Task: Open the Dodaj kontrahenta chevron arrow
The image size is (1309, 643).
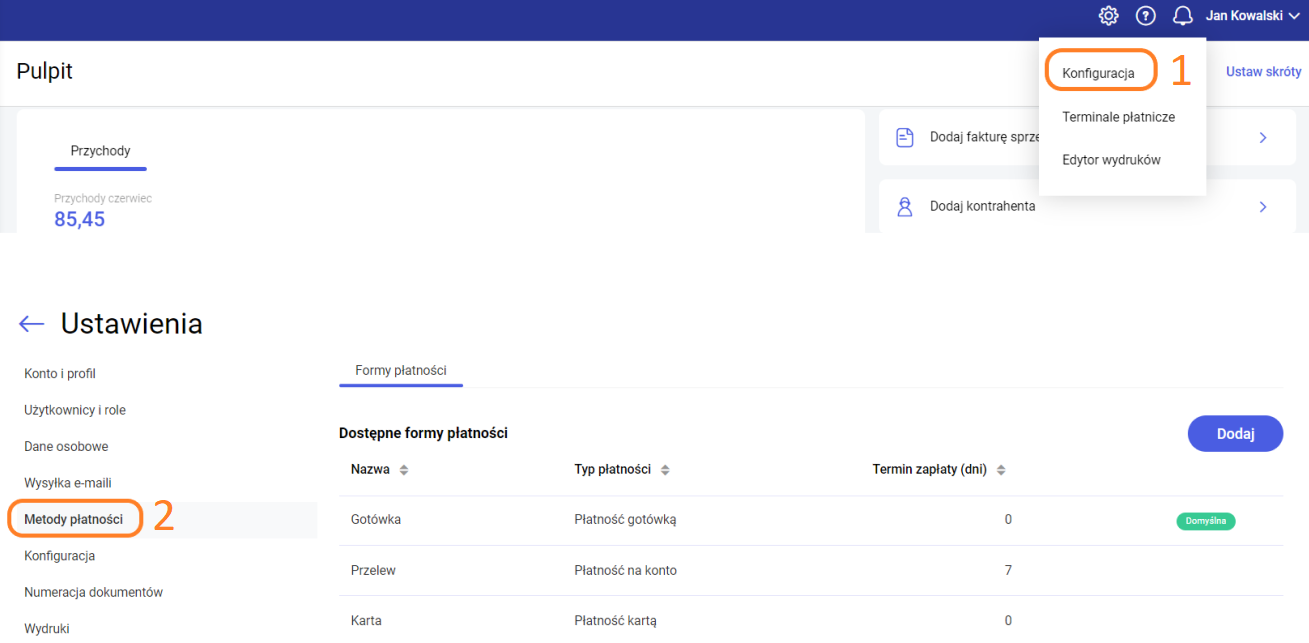Action: point(1263,206)
